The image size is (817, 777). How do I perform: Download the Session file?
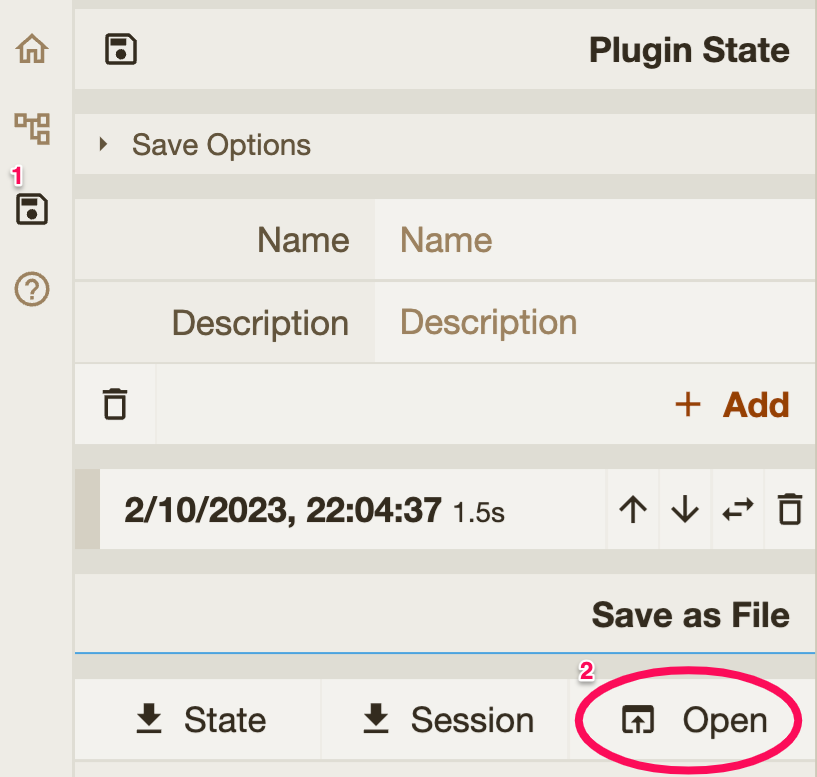[x=447, y=720]
